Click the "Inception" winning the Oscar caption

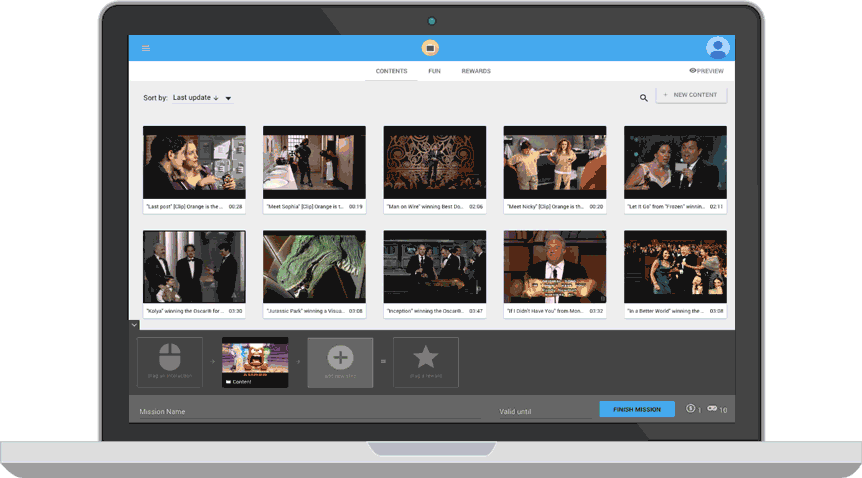[x=426, y=311]
